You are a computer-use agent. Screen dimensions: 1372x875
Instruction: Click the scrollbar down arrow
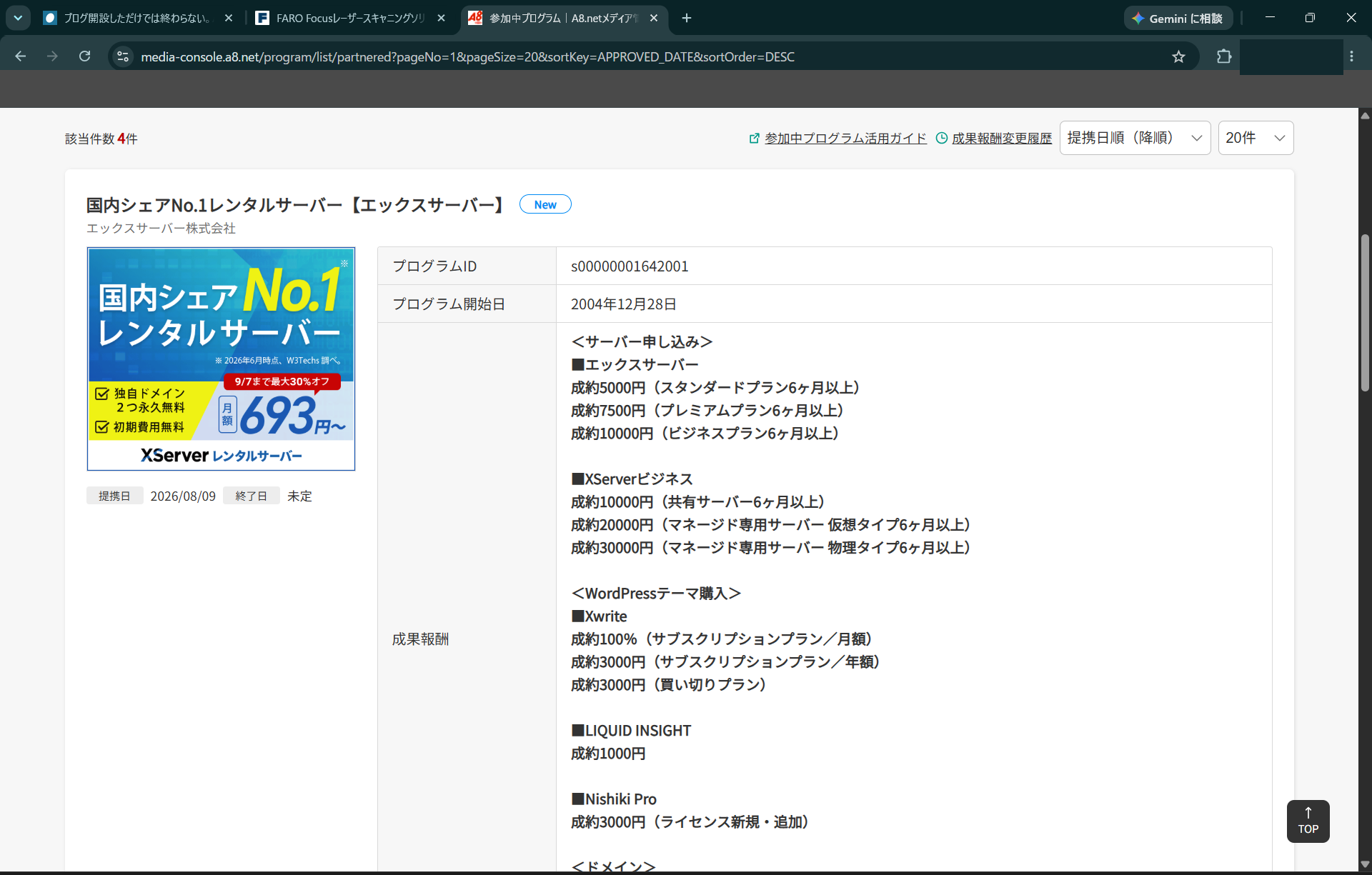pos(1365,864)
